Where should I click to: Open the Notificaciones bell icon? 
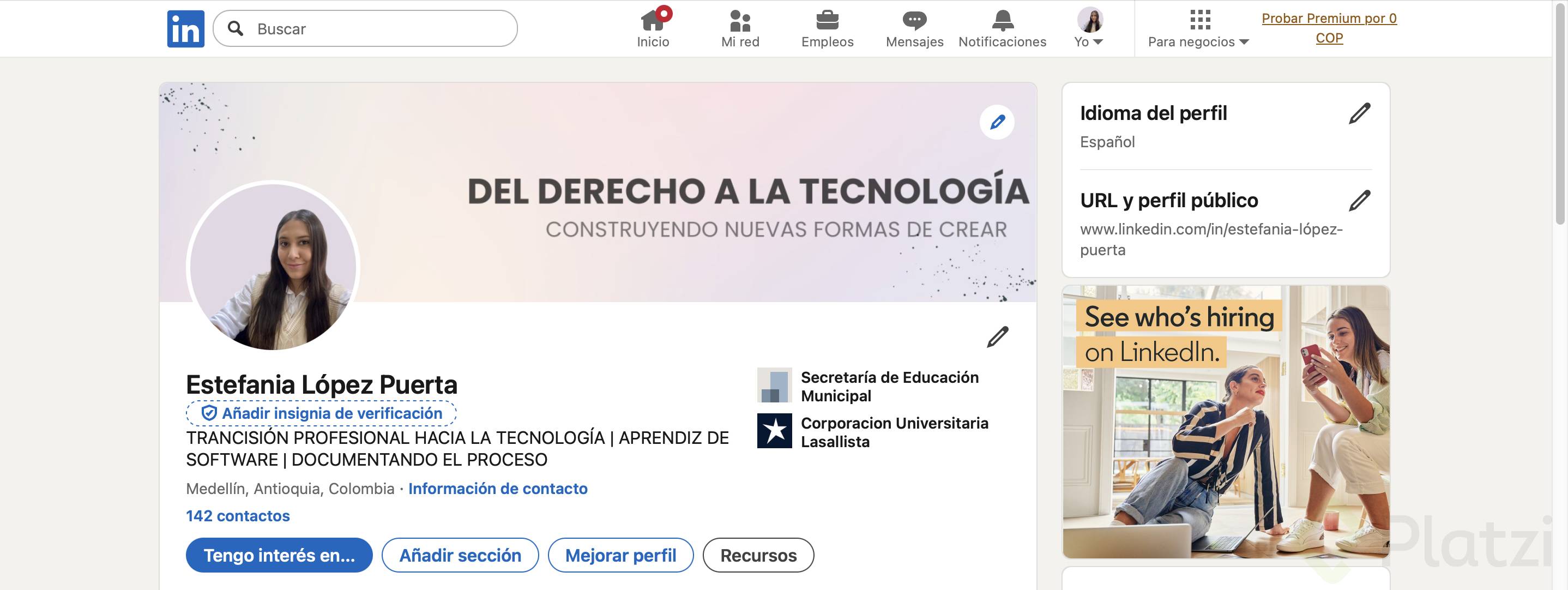point(1002,21)
